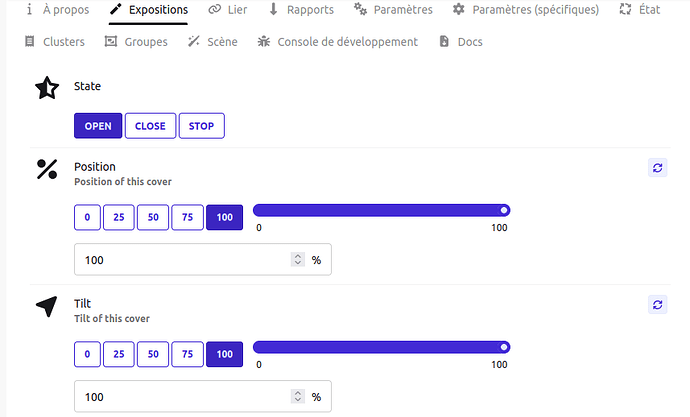This screenshot has width=690, height=417.
Task: Select the OPEN state option
Action: pyautogui.click(x=98, y=126)
